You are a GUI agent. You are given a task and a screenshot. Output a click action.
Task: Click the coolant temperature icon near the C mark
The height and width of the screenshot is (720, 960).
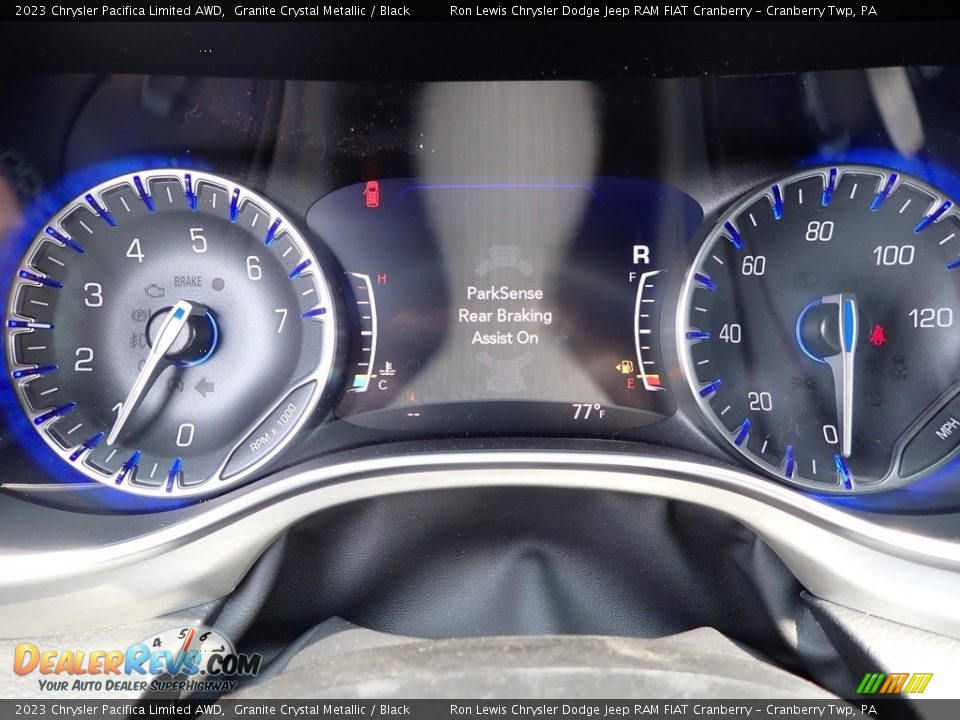386,369
